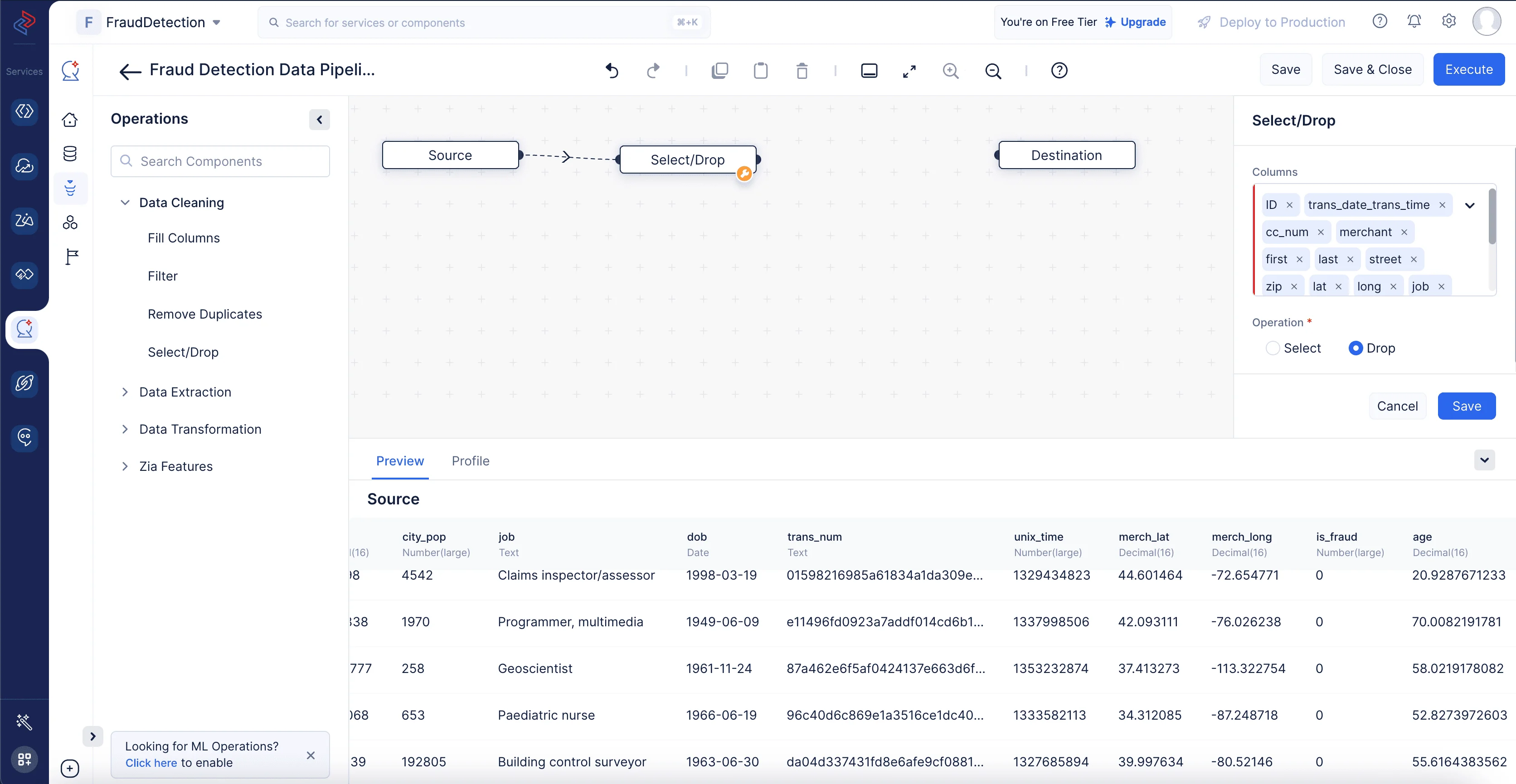The height and width of the screenshot is (784, 1516).
Task: Open notifications bell
Action: coord(1414,22)
